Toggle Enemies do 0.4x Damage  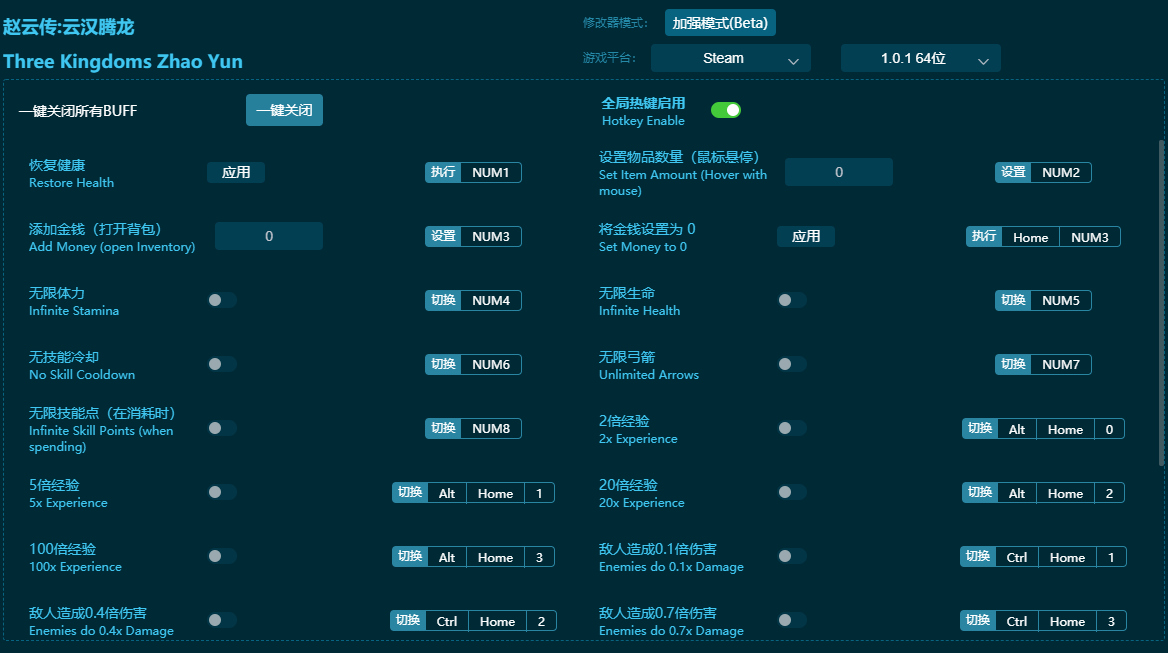(221, 620)
